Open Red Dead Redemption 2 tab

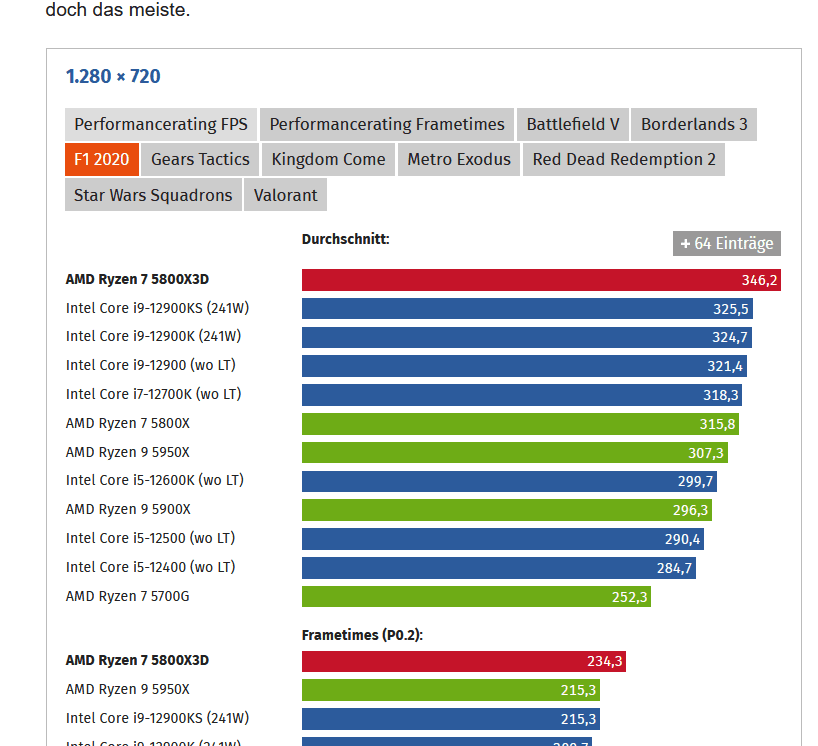[623, 159]
